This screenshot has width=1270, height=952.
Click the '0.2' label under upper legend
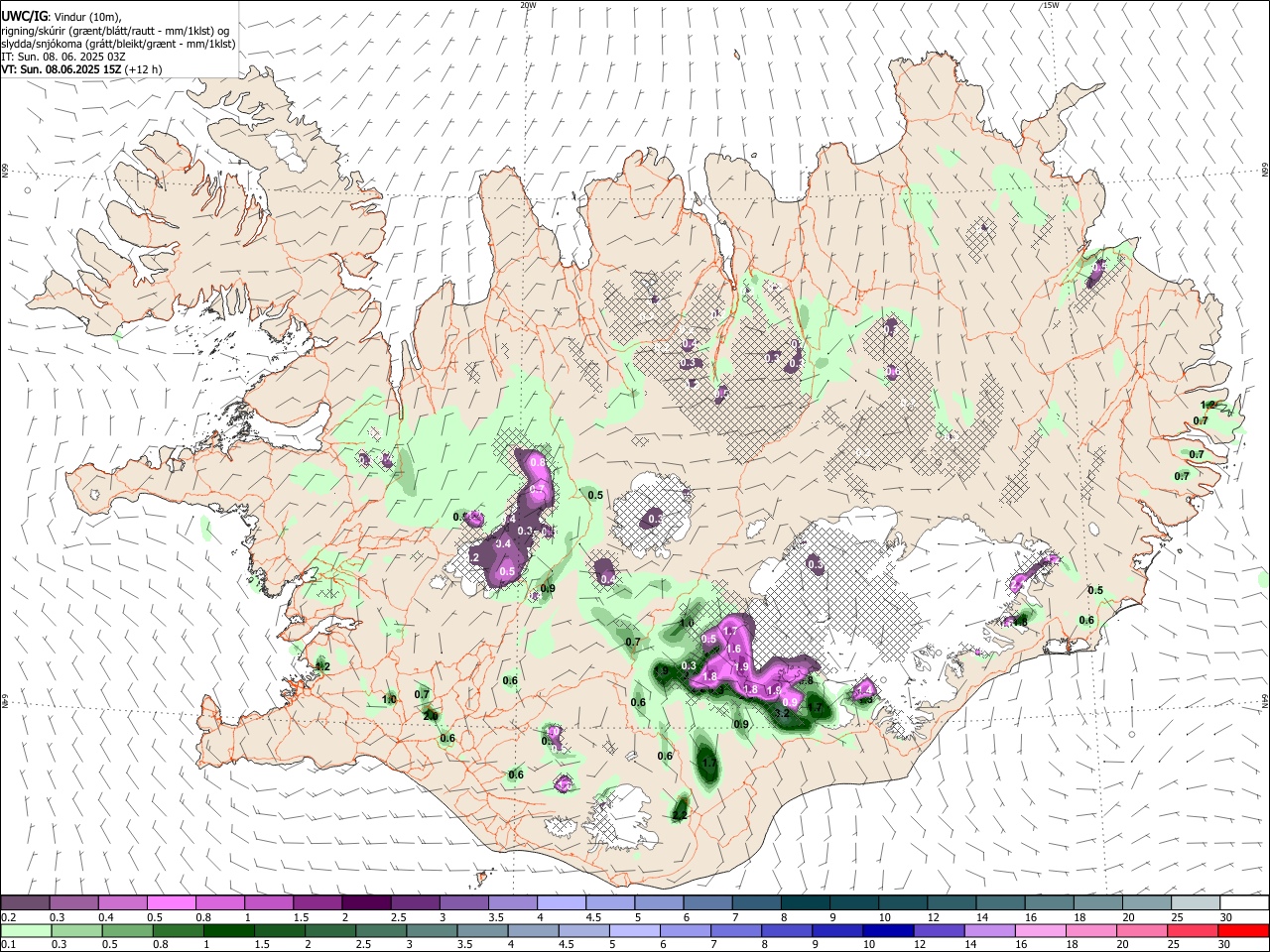(8, 916)
